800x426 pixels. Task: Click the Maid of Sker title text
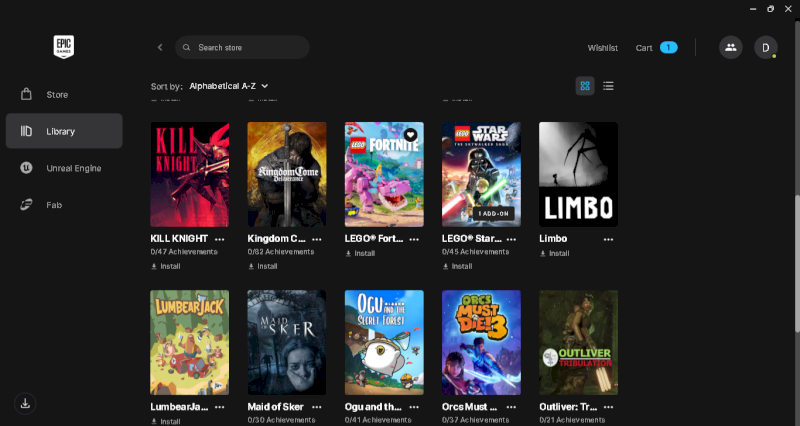tap(276, 407)
